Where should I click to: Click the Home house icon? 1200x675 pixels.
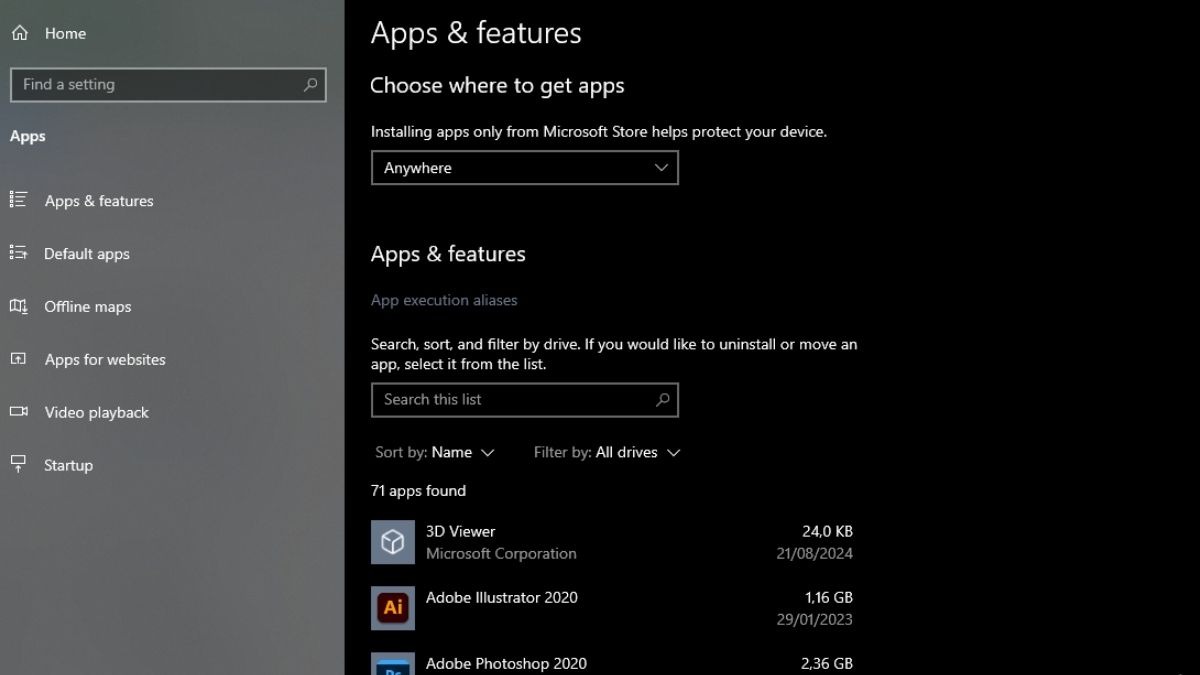(x=19, y=33)
